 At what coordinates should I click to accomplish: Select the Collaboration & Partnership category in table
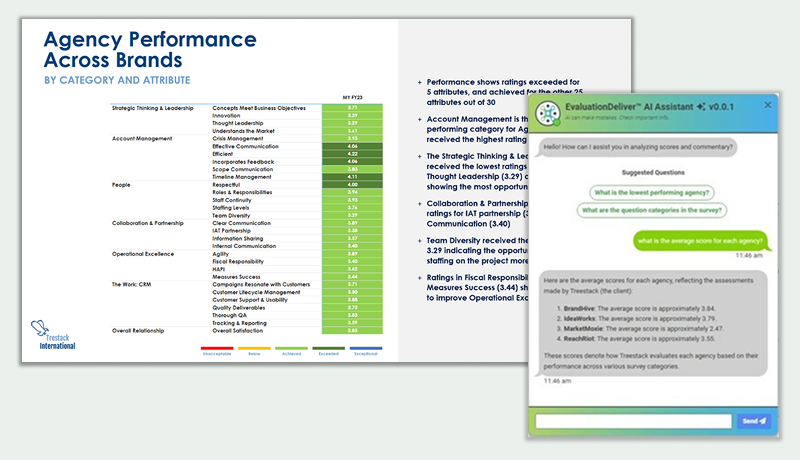click(147, 223)
